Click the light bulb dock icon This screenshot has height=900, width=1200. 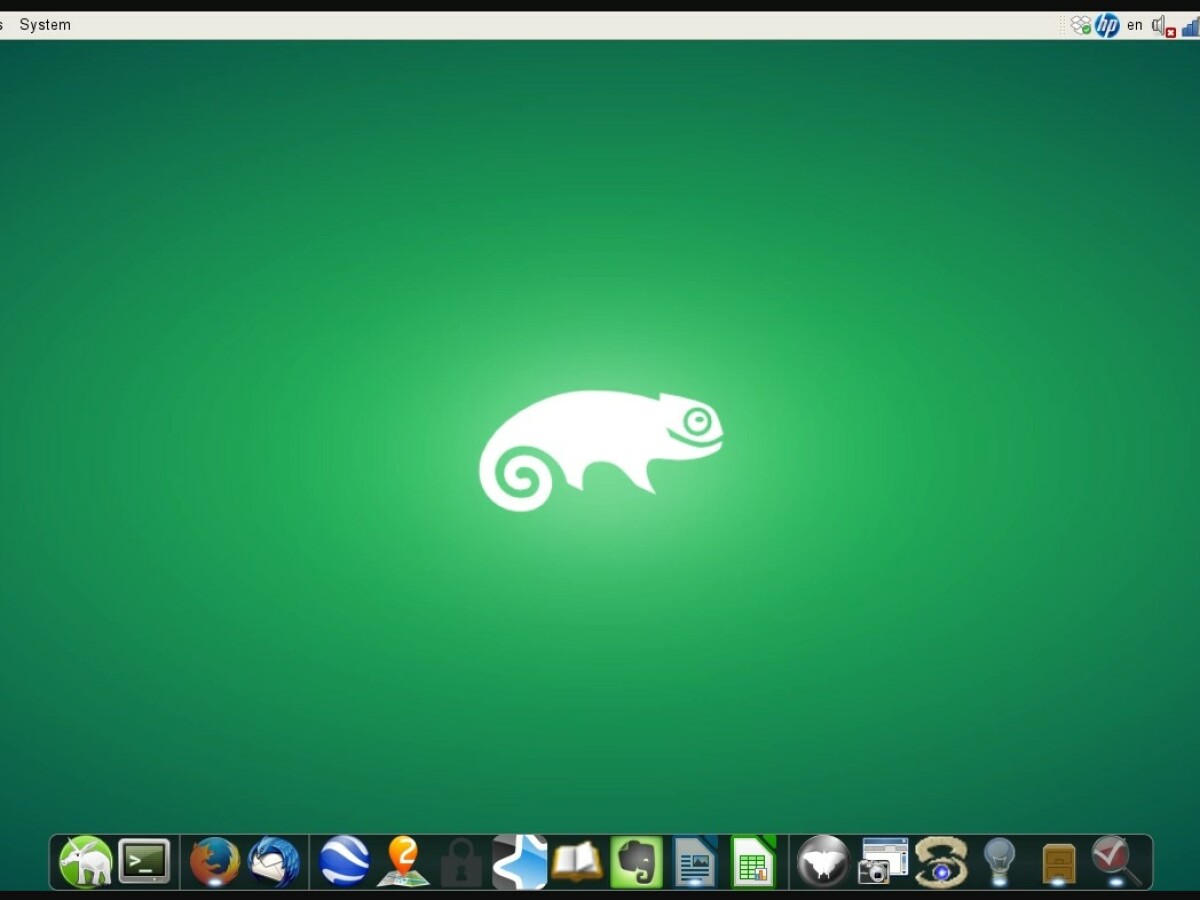[999, 862]
